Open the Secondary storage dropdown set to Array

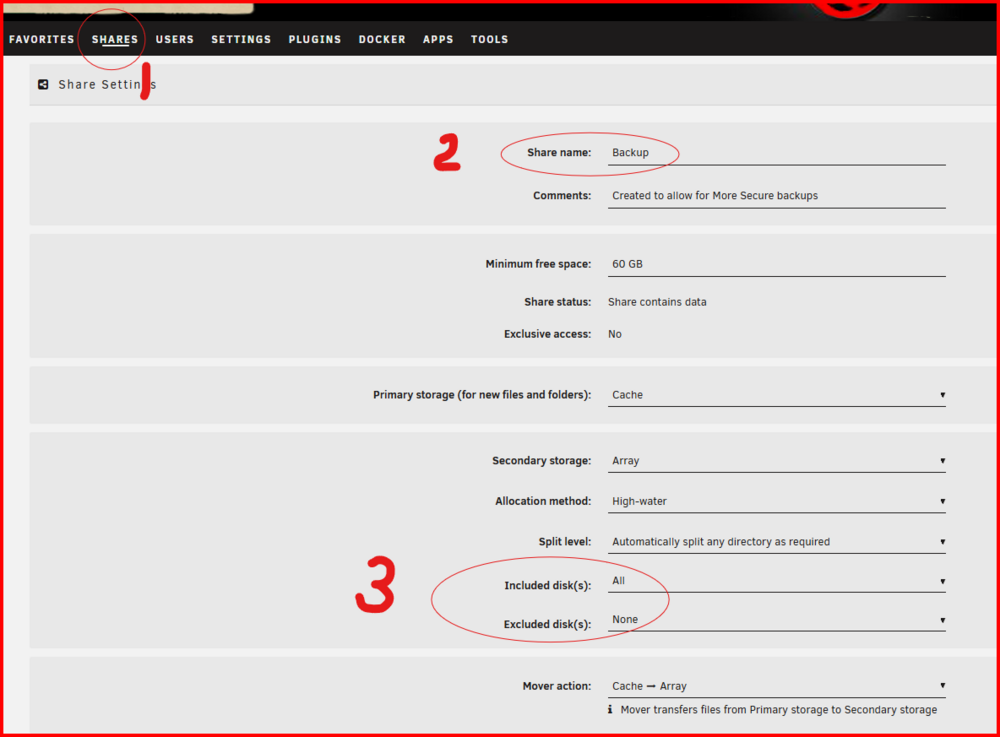pyautogui.click(x=777, y=461)
